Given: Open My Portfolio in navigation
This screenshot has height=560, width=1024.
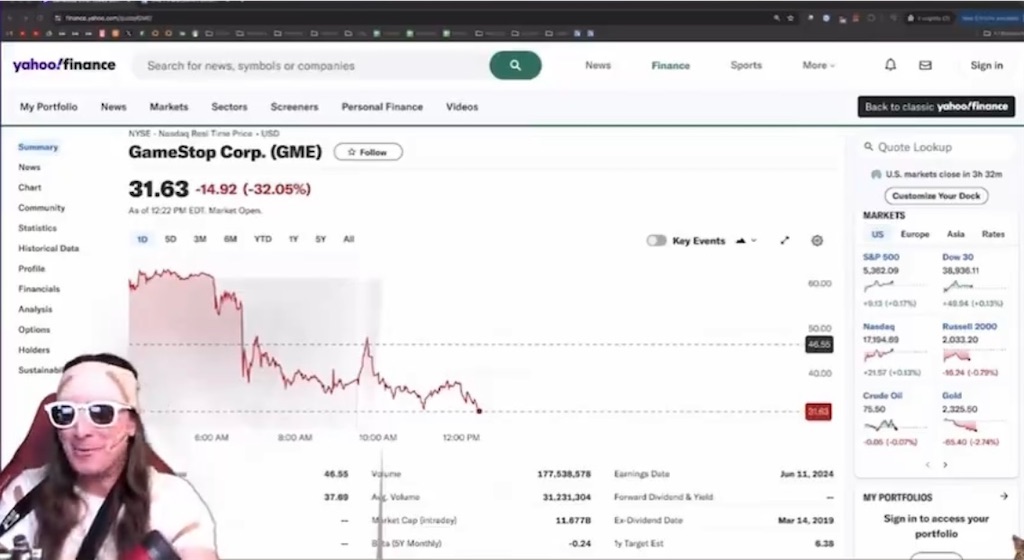Looking at the screenshot, I should click(x=48, y=106).
